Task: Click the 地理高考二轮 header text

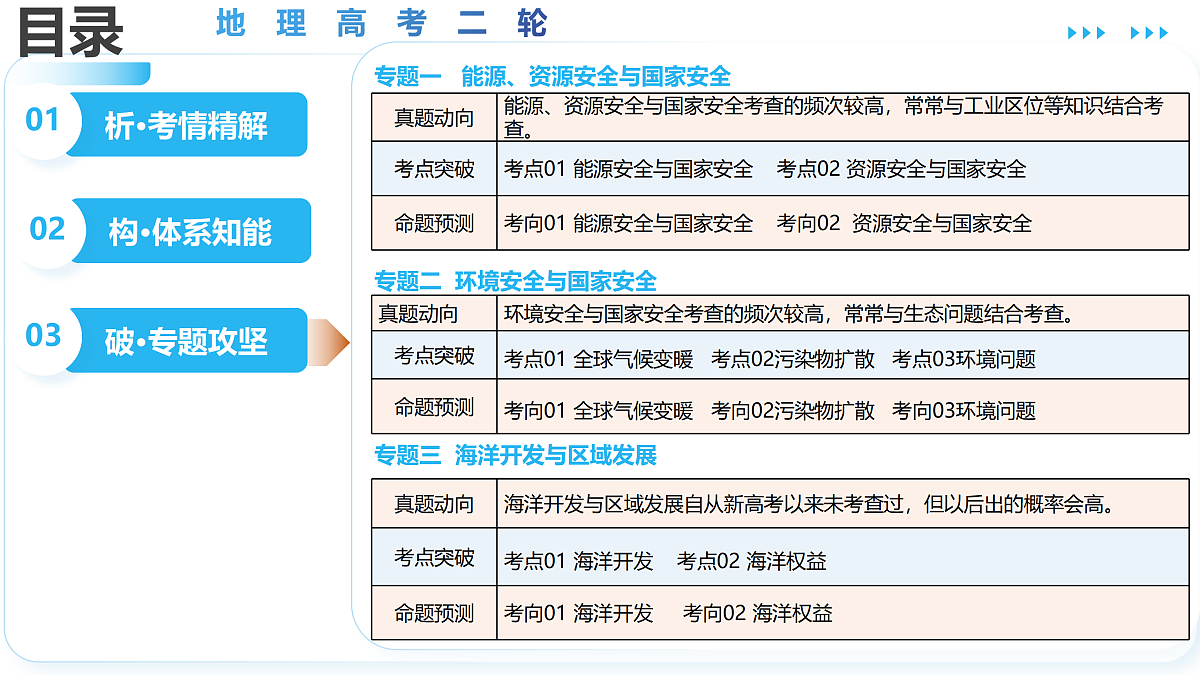Action: click(381, 23)
